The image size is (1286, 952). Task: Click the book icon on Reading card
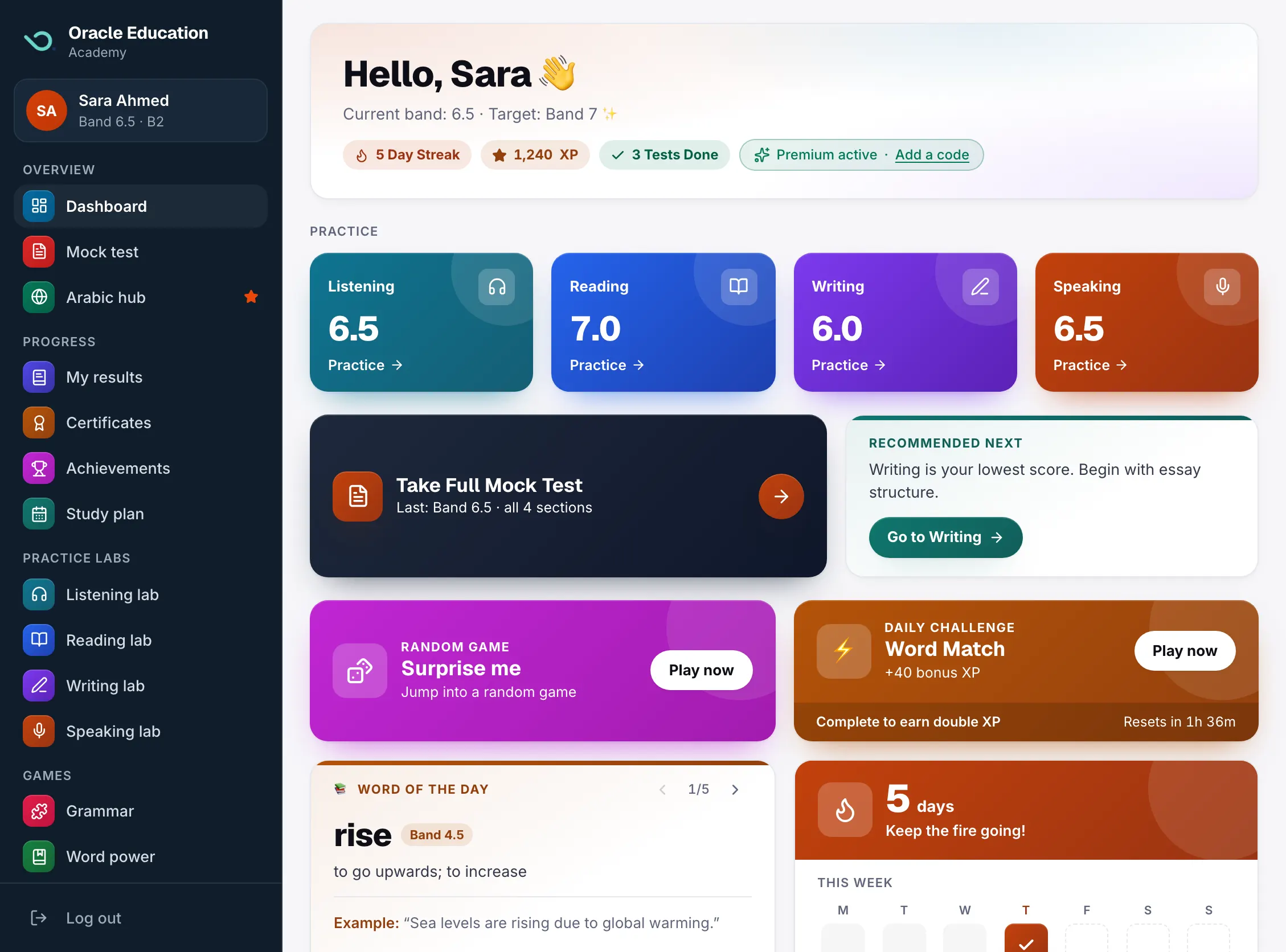tap(739, 286)
